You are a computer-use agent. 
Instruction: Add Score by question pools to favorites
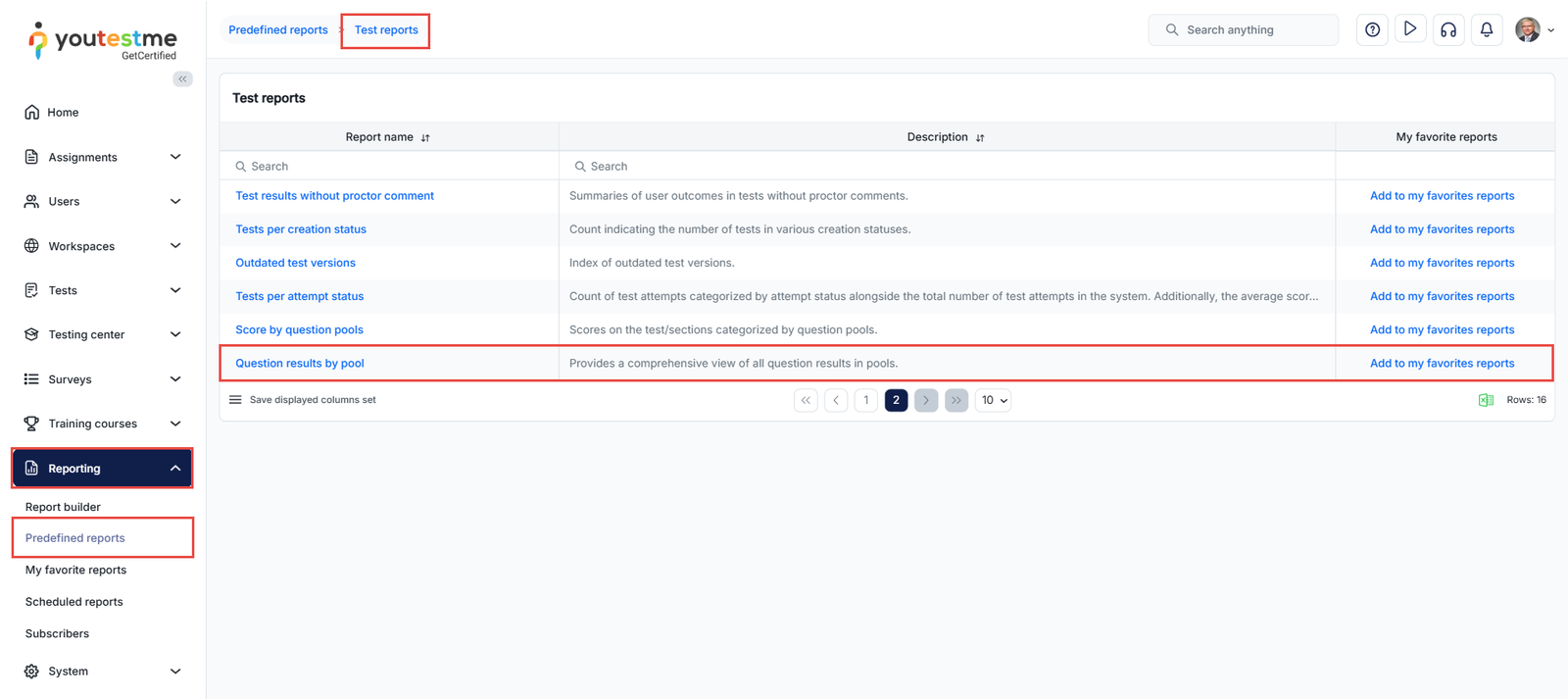pos(1442,329)
